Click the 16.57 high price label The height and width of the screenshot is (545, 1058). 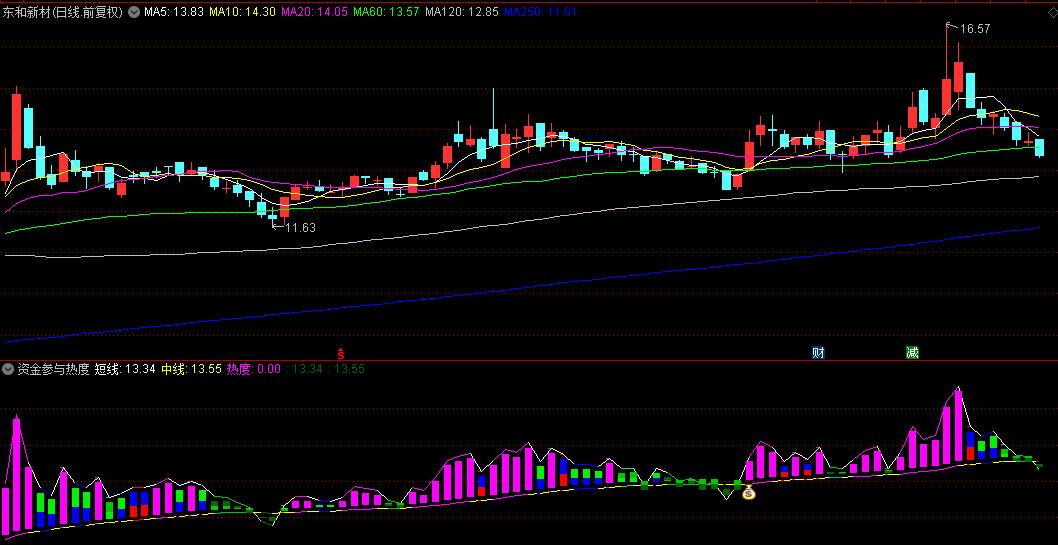pos(974,28)
